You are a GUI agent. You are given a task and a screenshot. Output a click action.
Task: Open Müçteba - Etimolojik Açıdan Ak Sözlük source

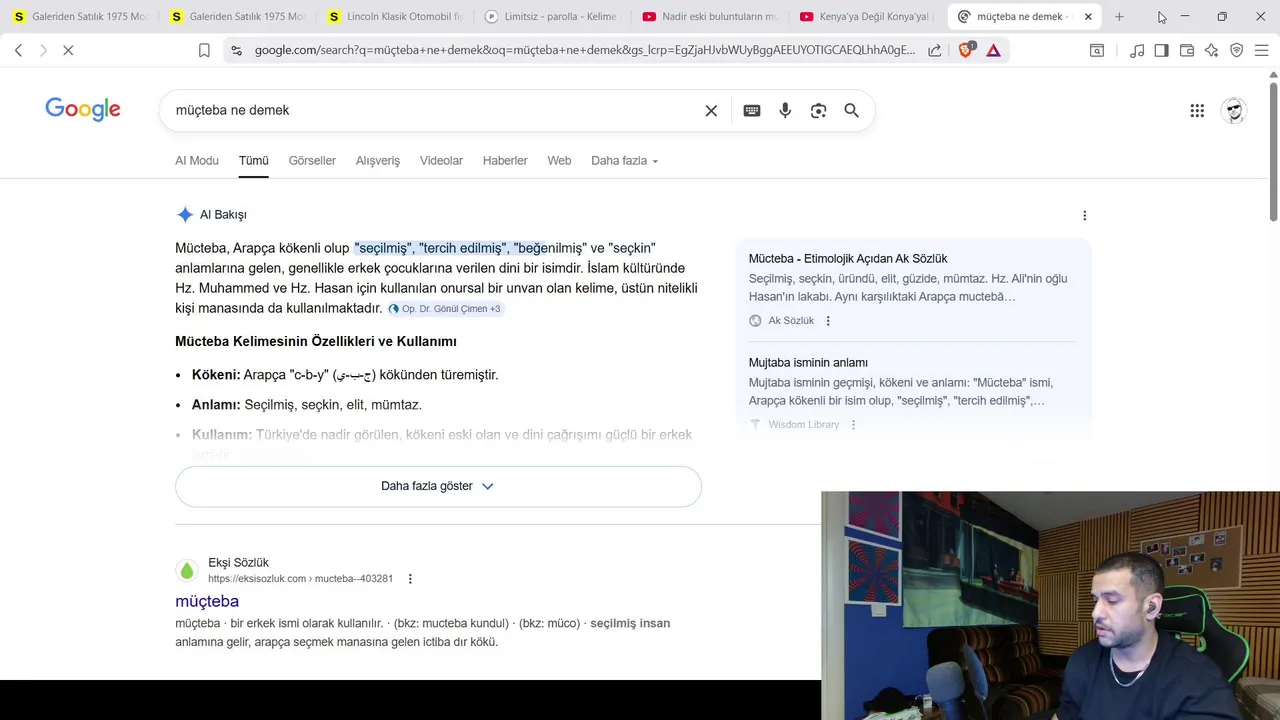(x=848, y=259)
